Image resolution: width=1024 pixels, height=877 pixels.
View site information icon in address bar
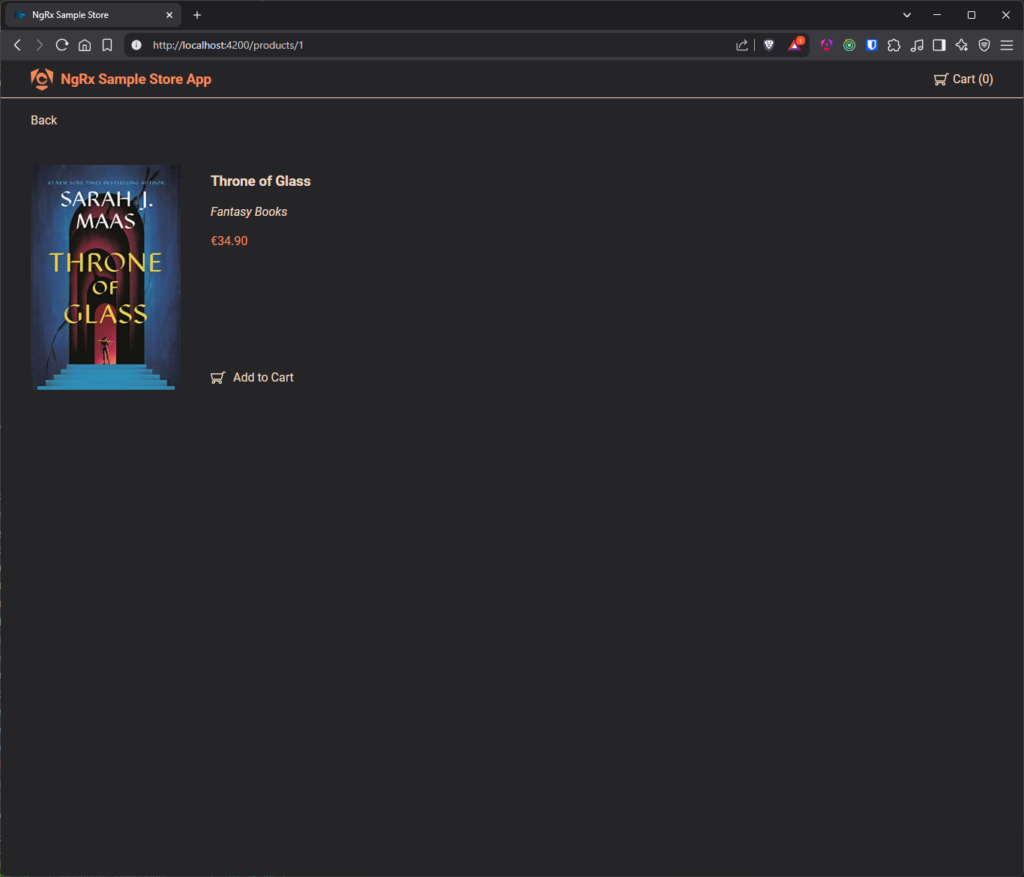(x=136, y=45)
